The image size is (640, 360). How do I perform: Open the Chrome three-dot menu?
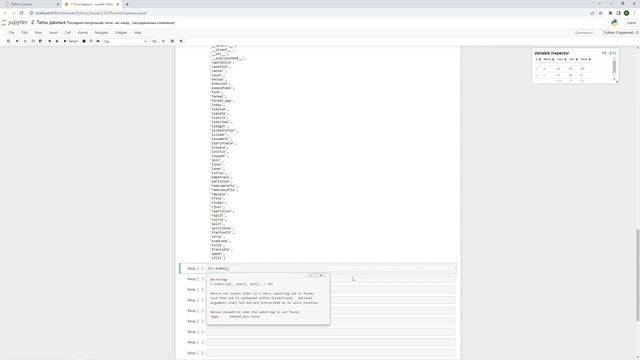click(634, 13)
